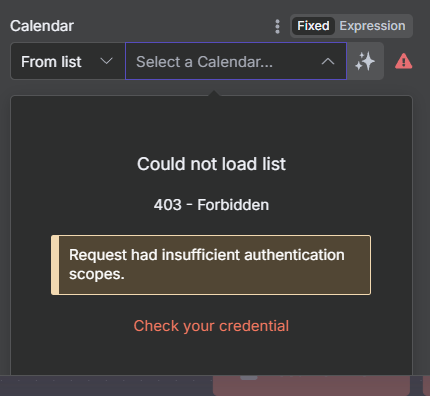Follow the Check your credential link
The height and width of the screenshot is (396, 430).
(x=211, y=326)
